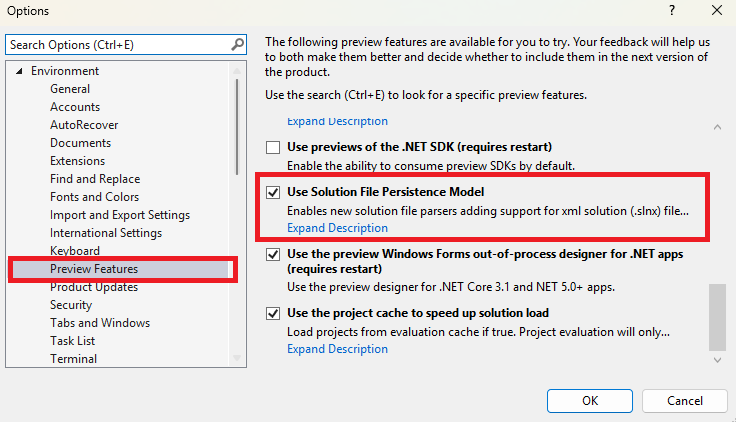736x422 pixels.
Task: Focus the Search Options input field
Action: [x=120, y=45]
